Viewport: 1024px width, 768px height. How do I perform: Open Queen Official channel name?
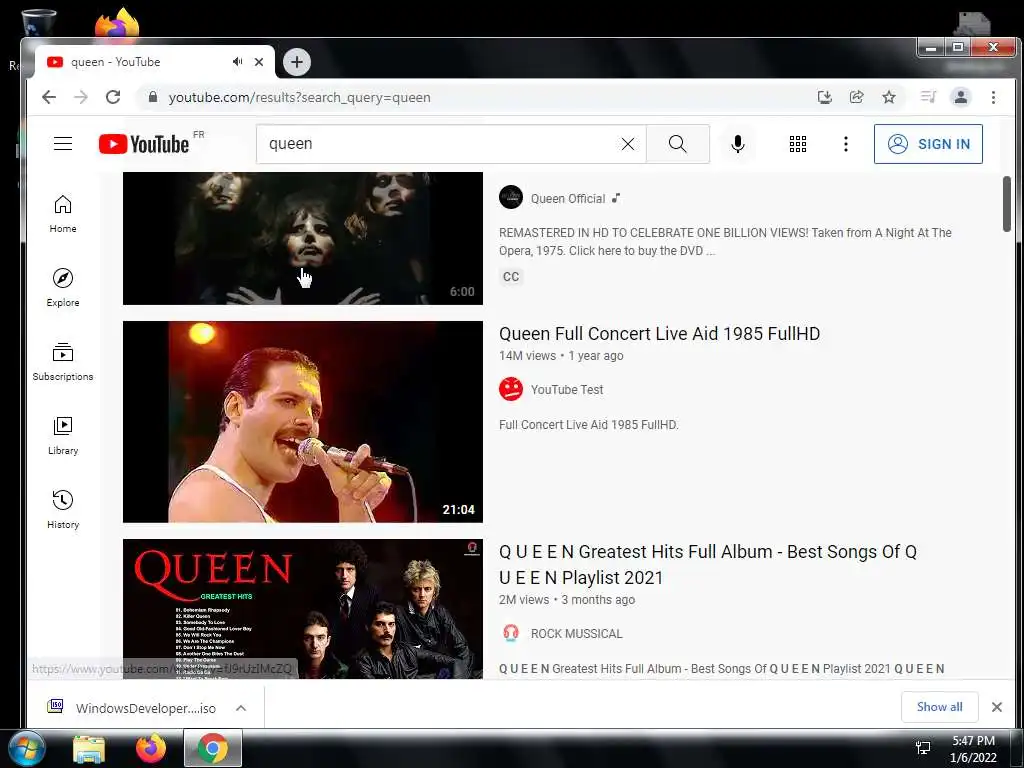[568, 199]
